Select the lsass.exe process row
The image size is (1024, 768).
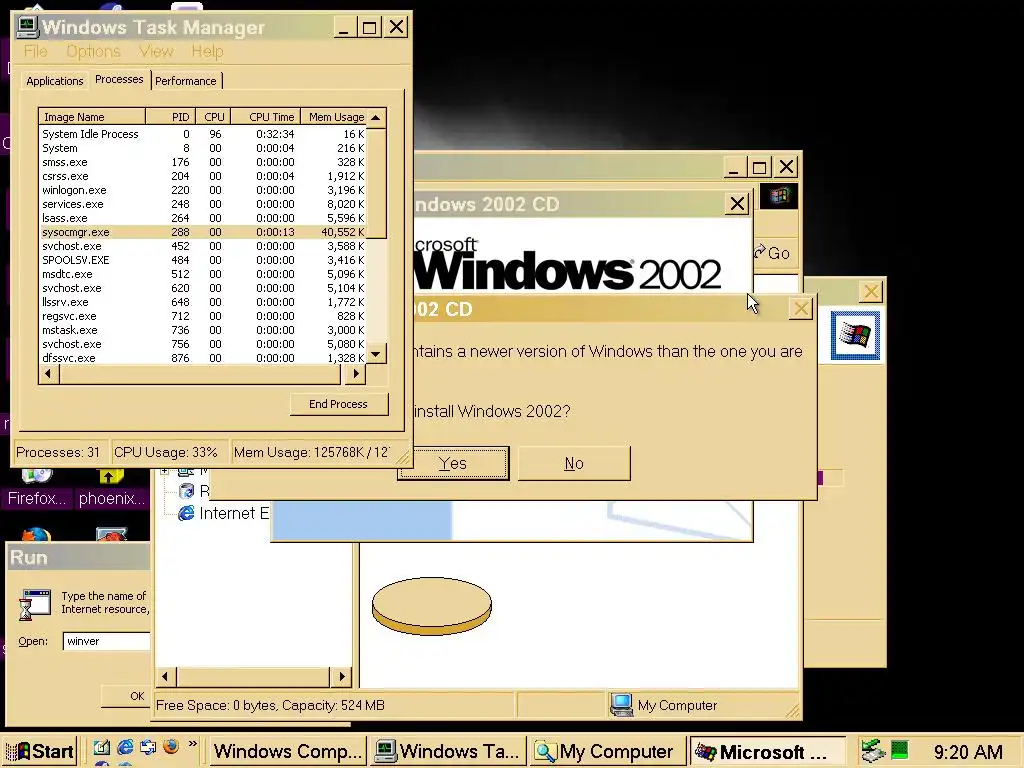(x=203, y=218)
